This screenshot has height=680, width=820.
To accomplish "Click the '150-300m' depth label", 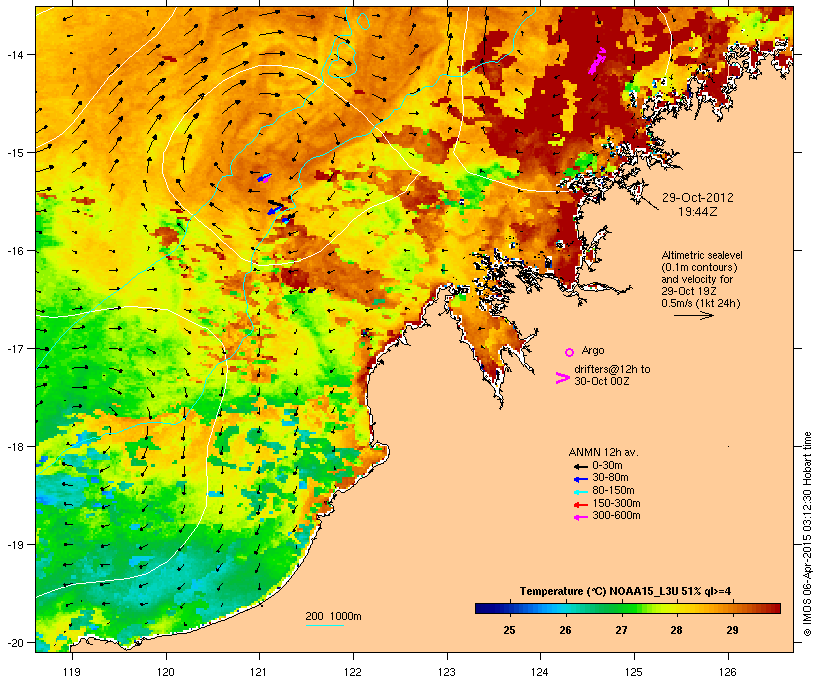I will [616, 503].
